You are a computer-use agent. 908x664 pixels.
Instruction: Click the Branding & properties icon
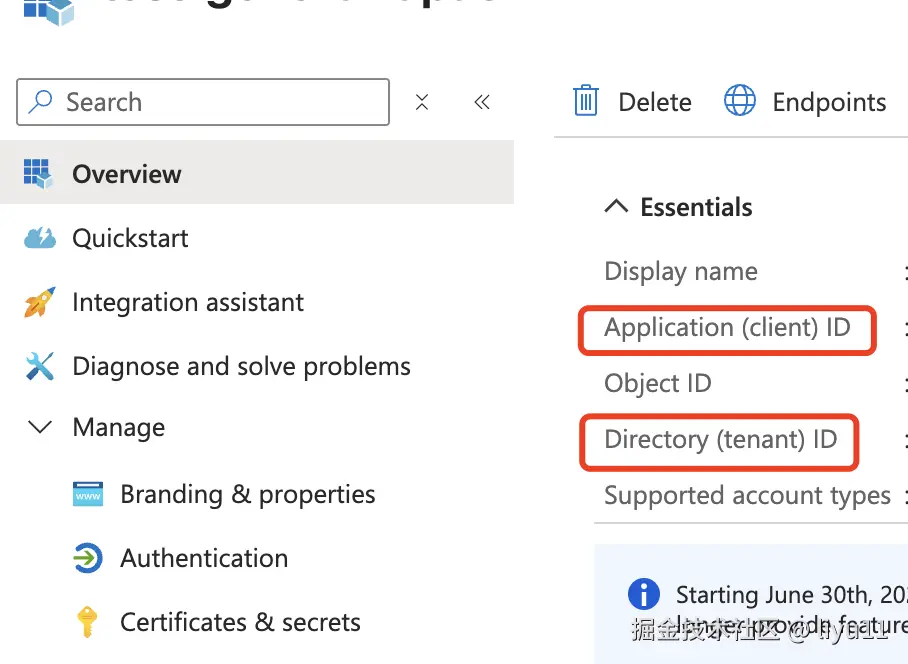pos(88,494)
